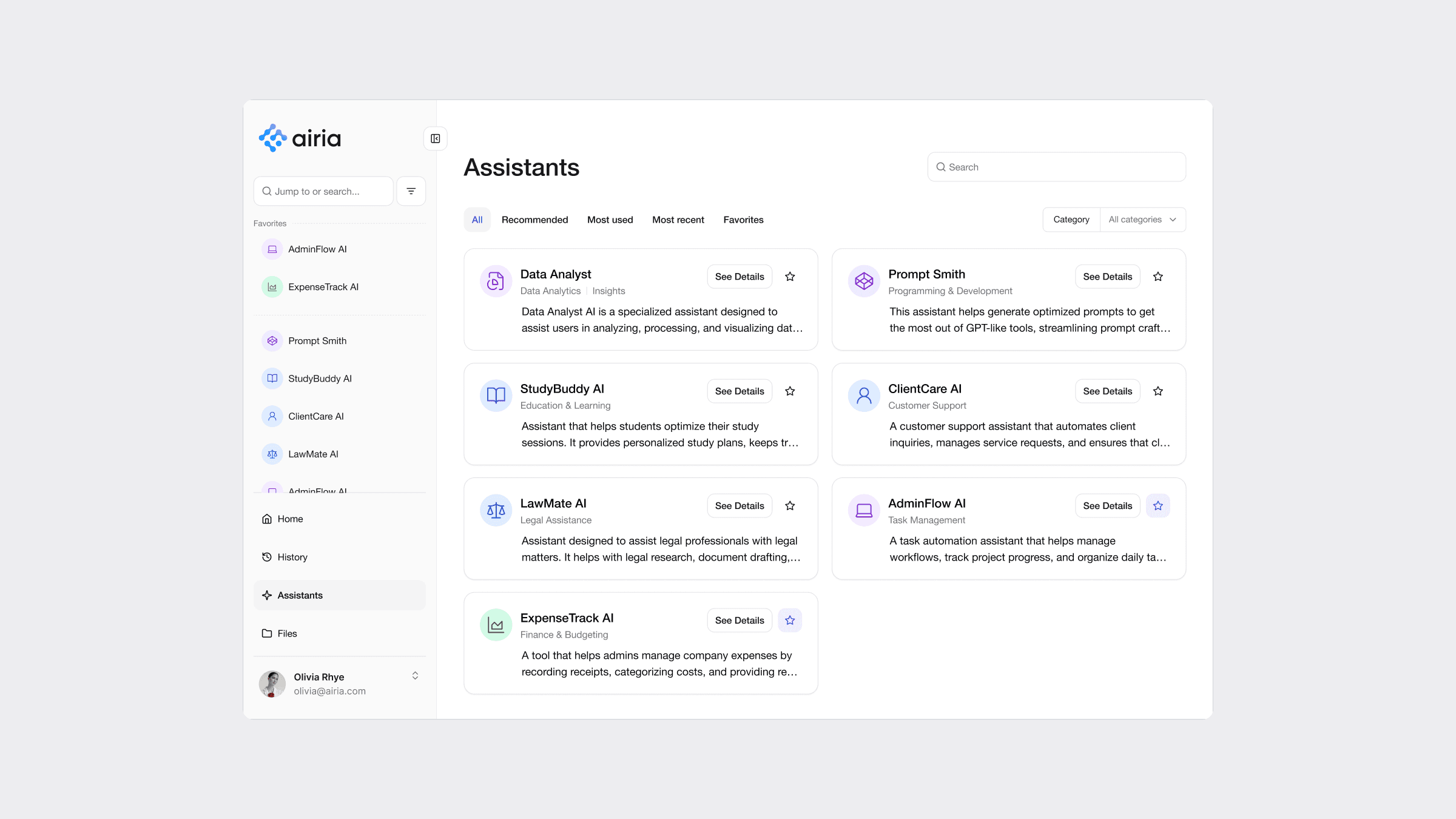The image size is (1456, 819).
Task: Open History from the sidebar
Action: [x=292, y=557]
